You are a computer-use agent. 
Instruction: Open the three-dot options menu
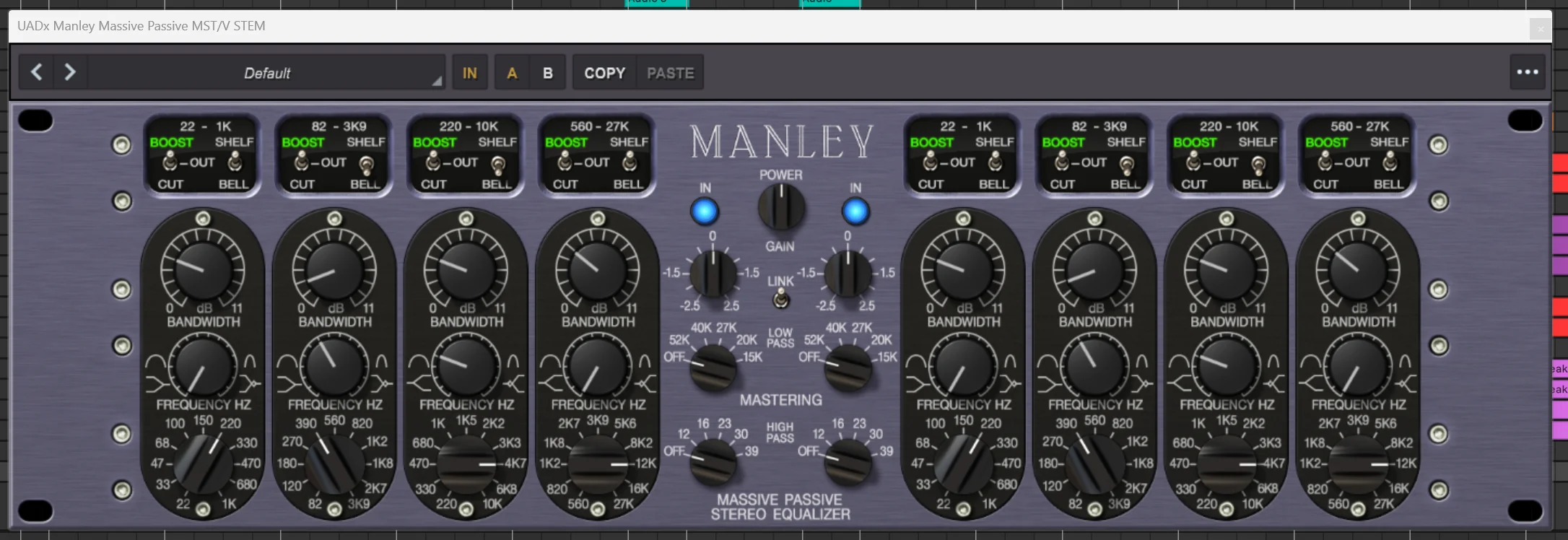coord(1527,72)
